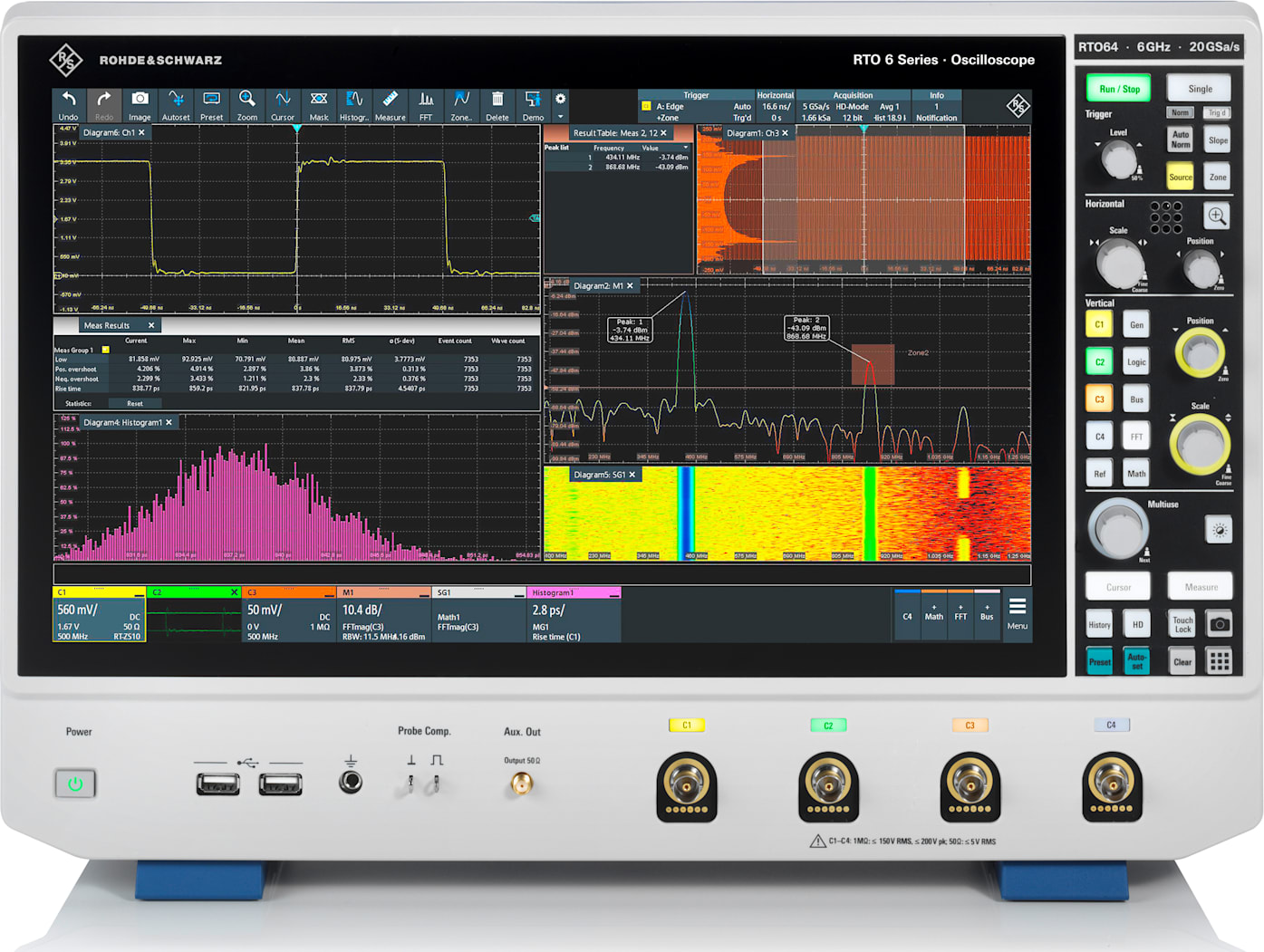Start an FFT using its toolbar icon

pyautogui.click(x=426, y=104)
